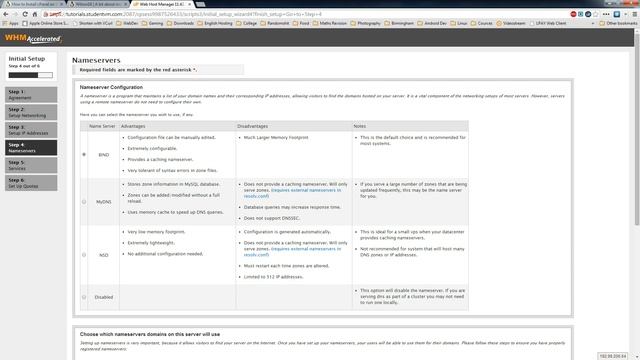
Task: Select the BIND nameserver radio button
Action: (84, 155)
